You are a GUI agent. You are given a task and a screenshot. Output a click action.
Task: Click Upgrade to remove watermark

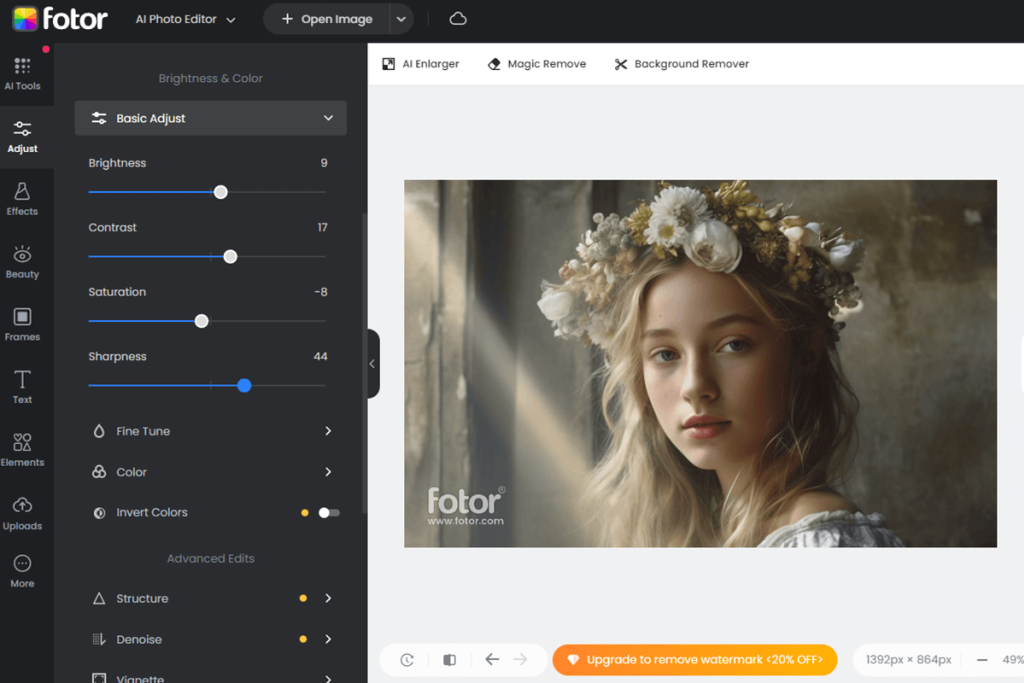point(694,659)
